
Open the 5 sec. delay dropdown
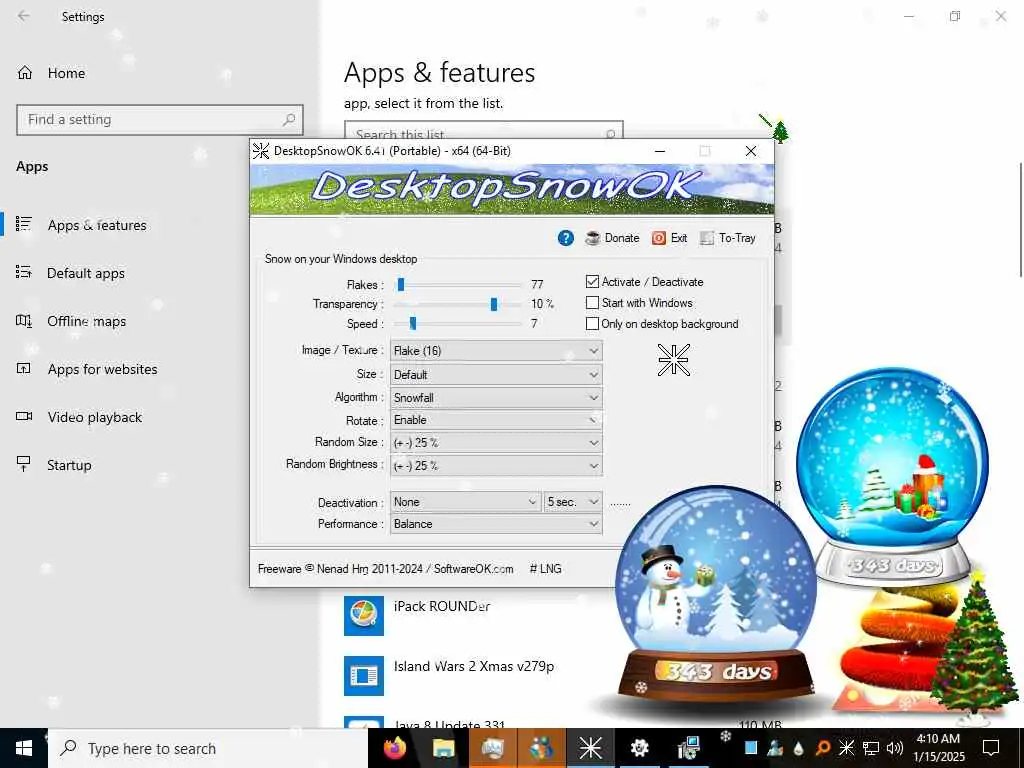(x=573, y=502)
